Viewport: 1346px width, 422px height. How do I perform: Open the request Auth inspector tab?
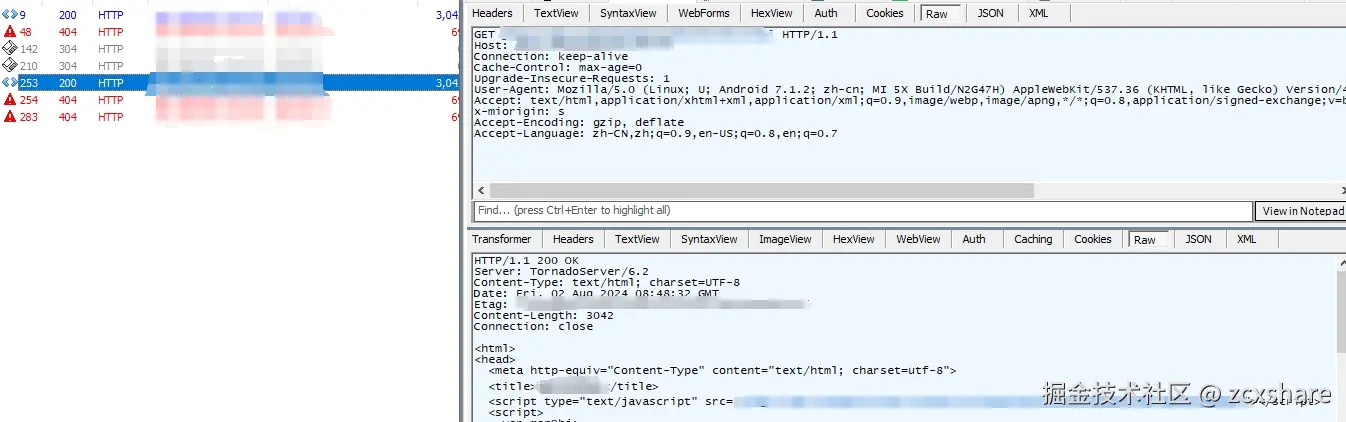coord(826,13)
